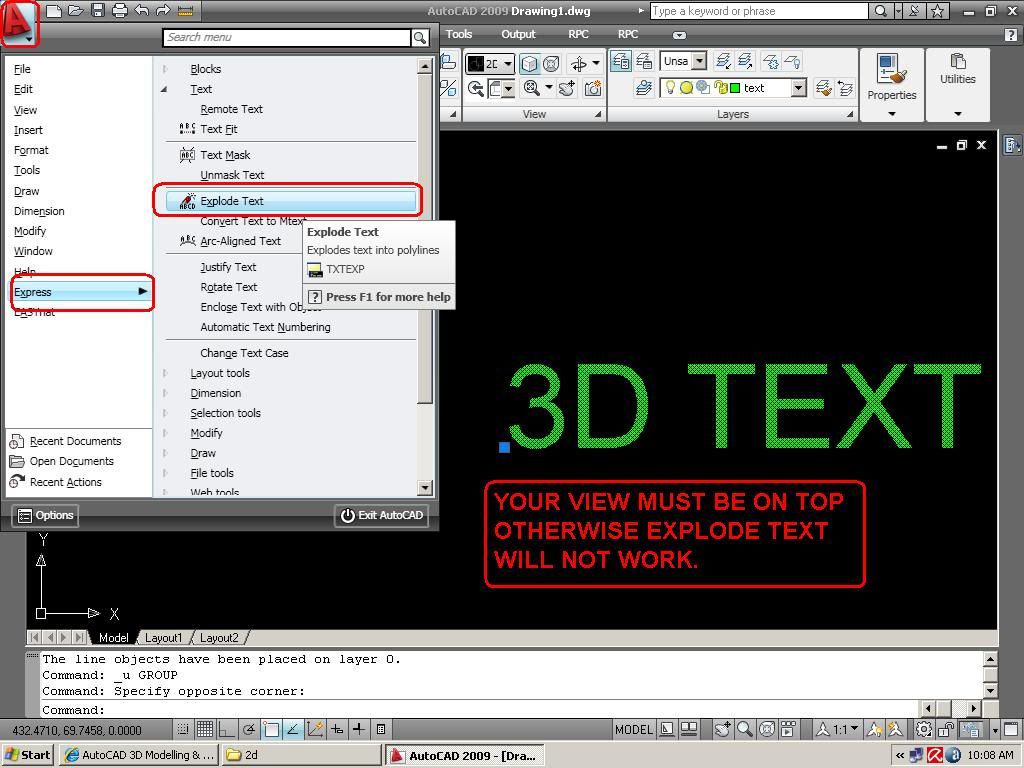Click the Undo arrow icon
Image resolution: width=1024 pixels, height=768 pixels.
pyautogui.click(x=141, y=11)
